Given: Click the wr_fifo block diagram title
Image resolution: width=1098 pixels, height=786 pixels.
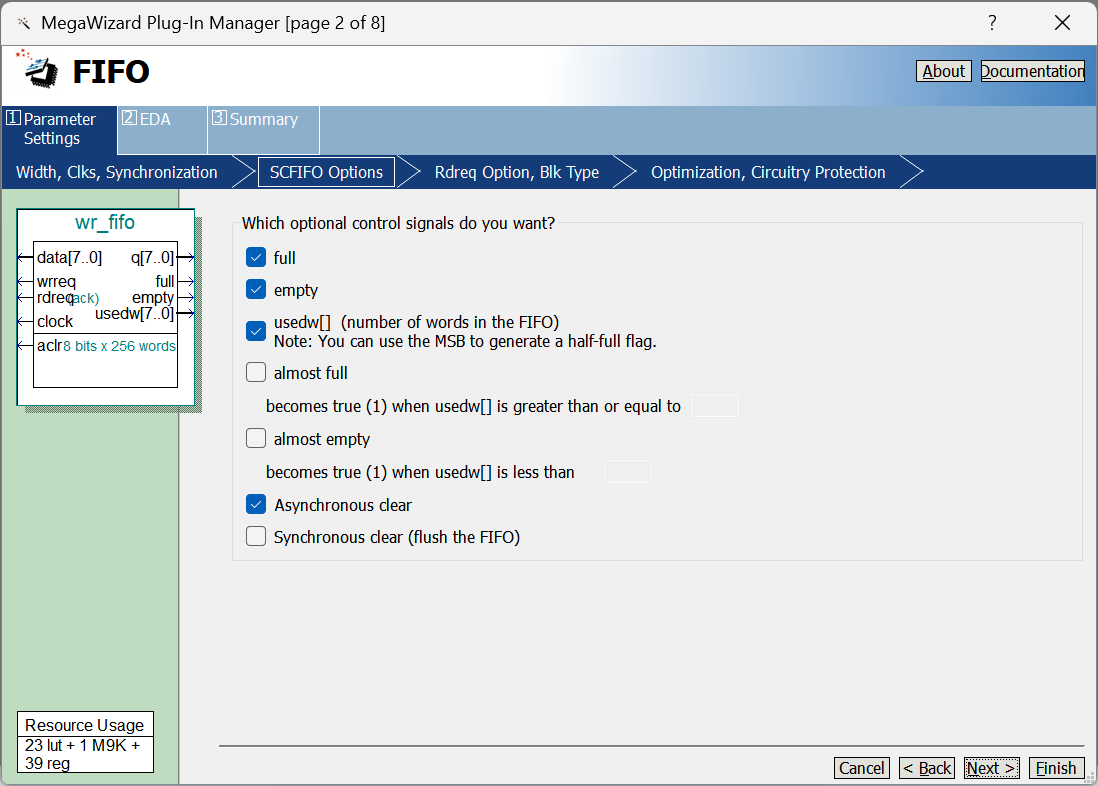Looking at the screenshot, I should click(105, 223).
